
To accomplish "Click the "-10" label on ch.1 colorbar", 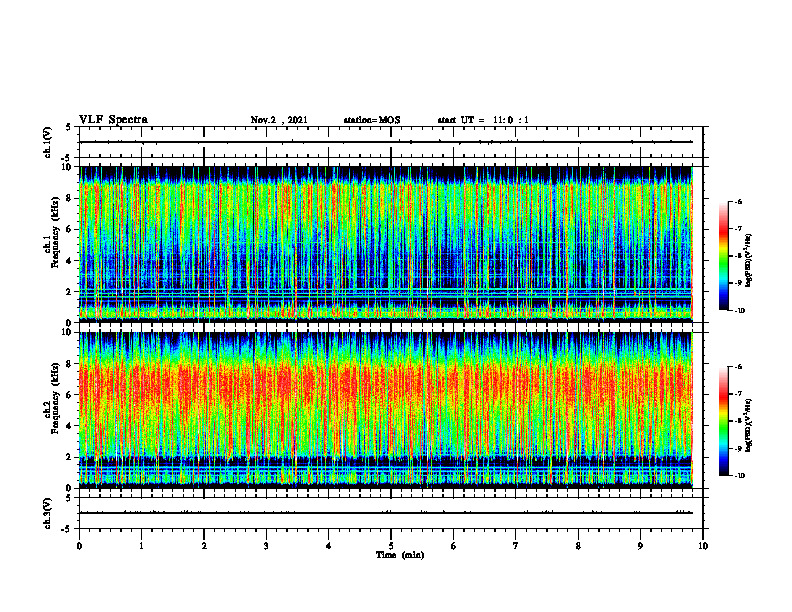I will pyautogui.click(x=740, y=311).
